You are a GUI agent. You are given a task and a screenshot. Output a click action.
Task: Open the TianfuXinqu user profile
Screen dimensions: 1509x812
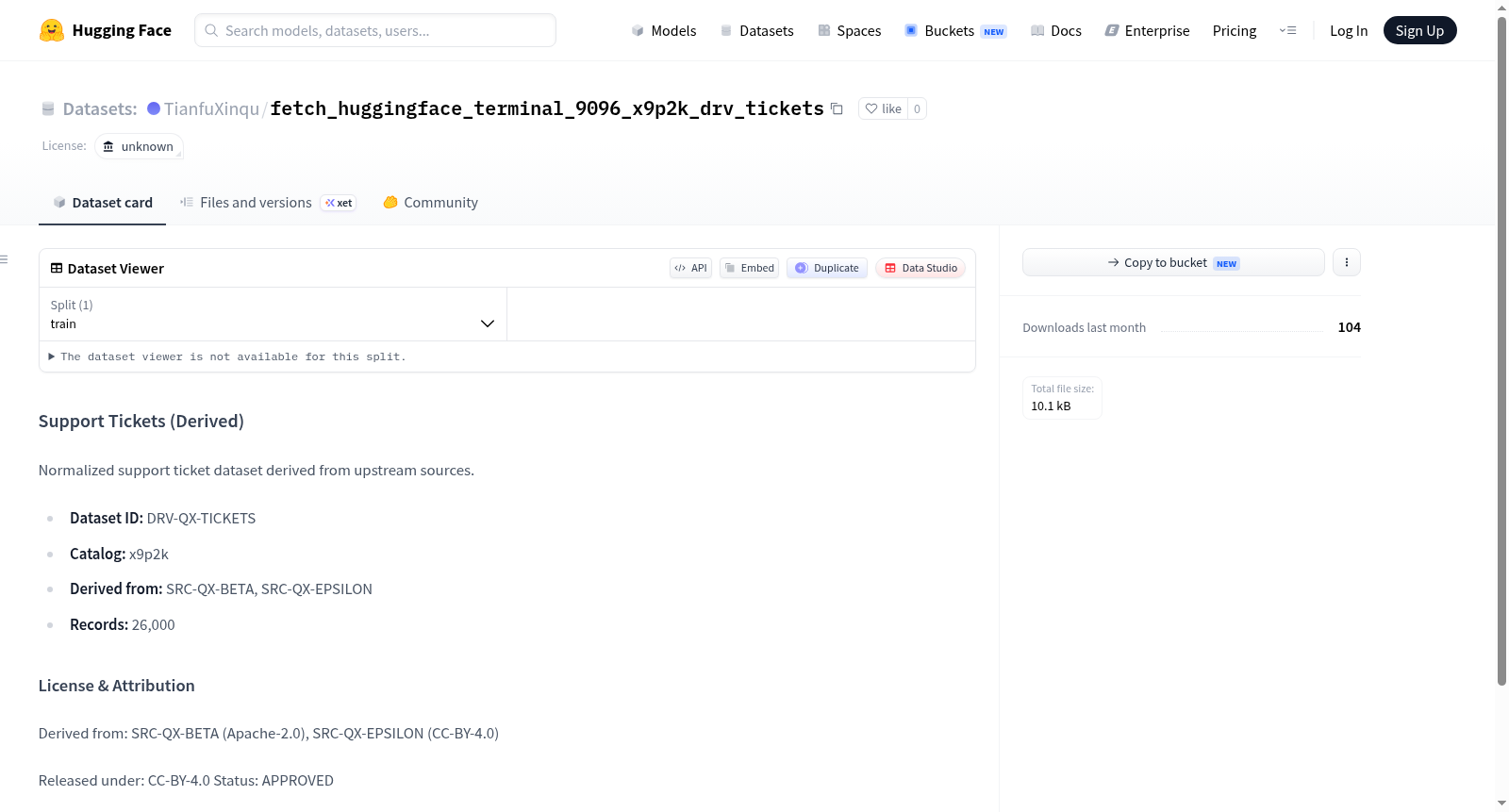tap(211, 108)
